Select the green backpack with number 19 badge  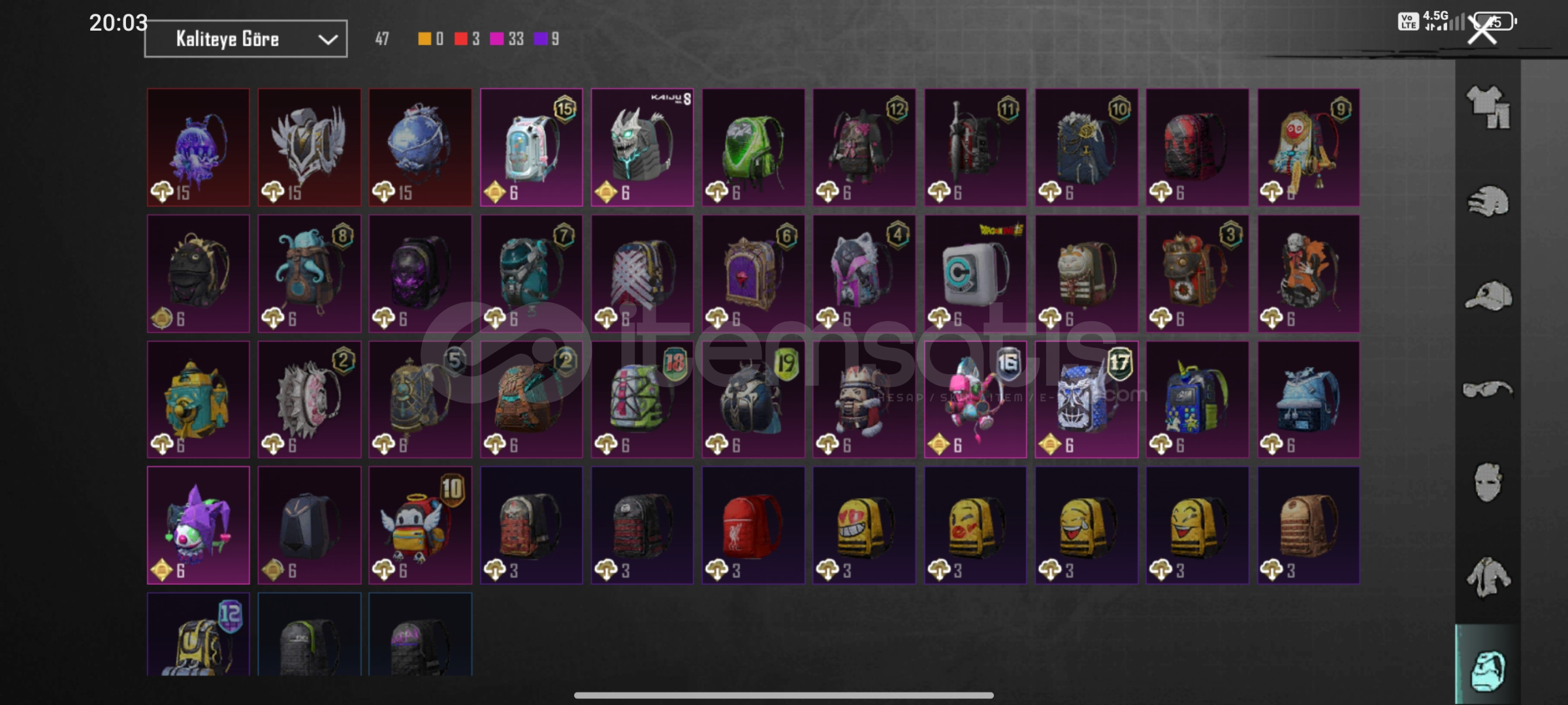pyautogui.click(x=754, y=399)
